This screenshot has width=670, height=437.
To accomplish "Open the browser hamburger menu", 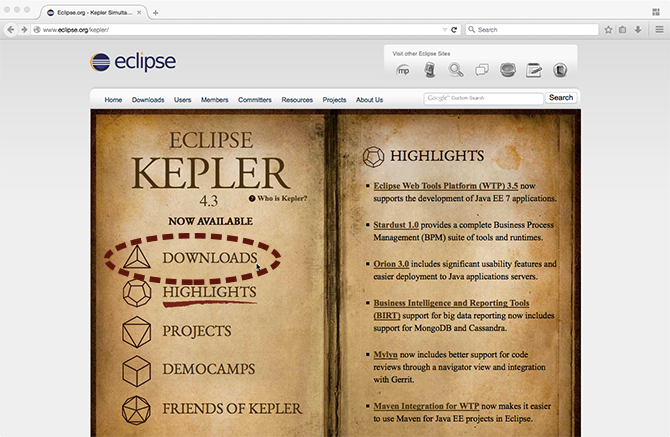I will [659, 29].
